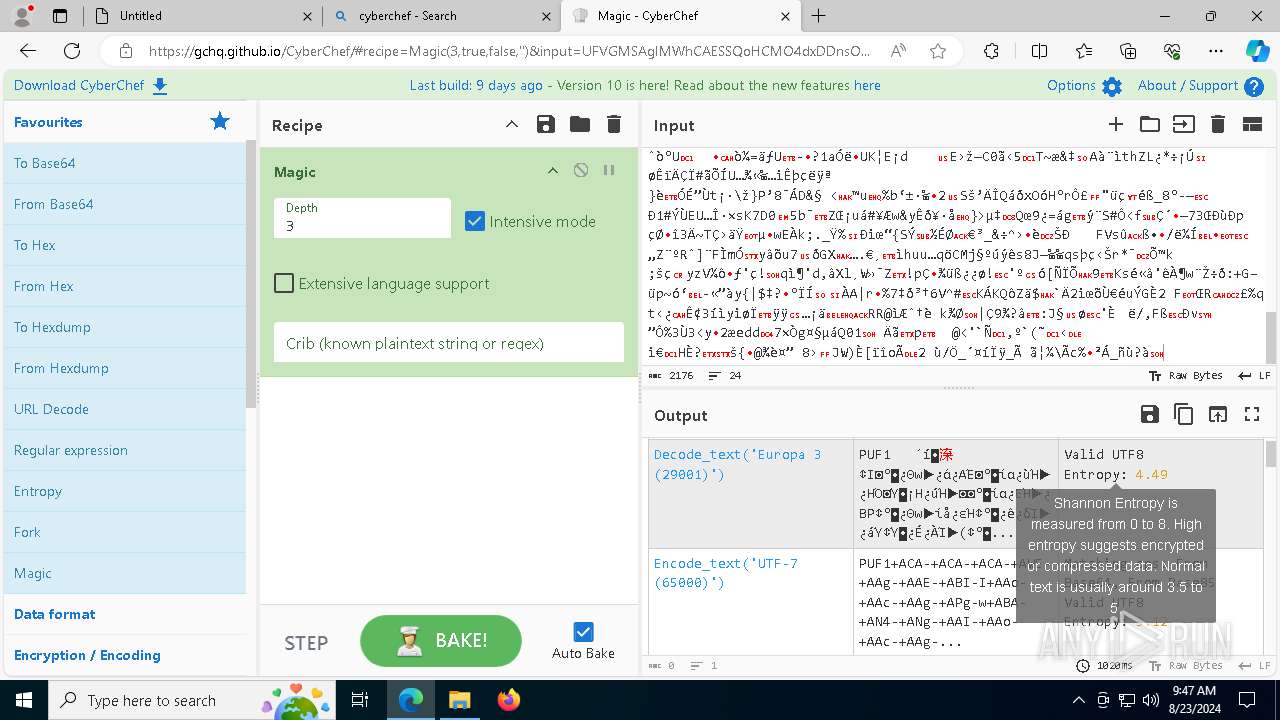Select URL Decode operation

125,409
